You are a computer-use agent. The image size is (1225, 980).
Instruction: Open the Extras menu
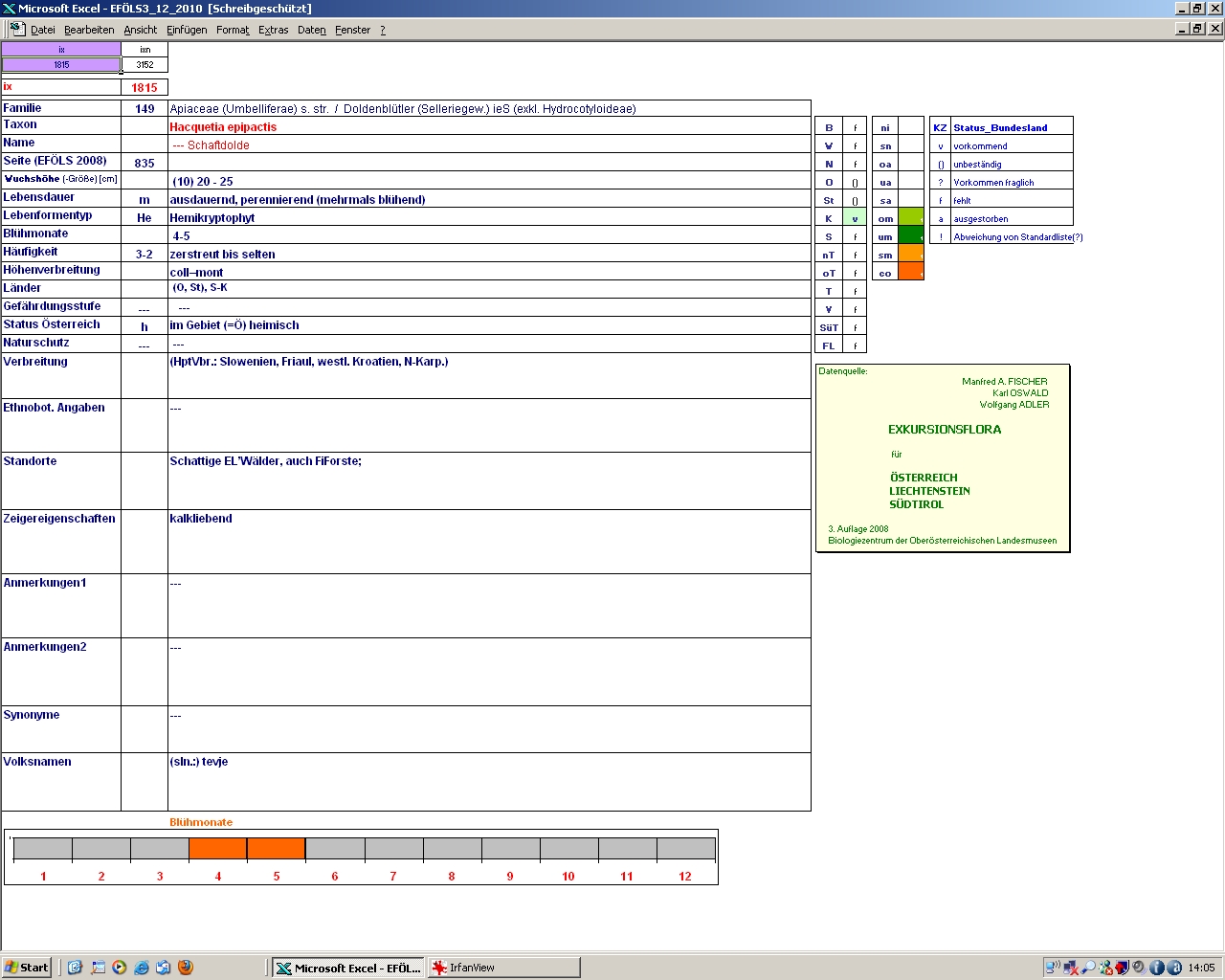(x=273, y=30)
